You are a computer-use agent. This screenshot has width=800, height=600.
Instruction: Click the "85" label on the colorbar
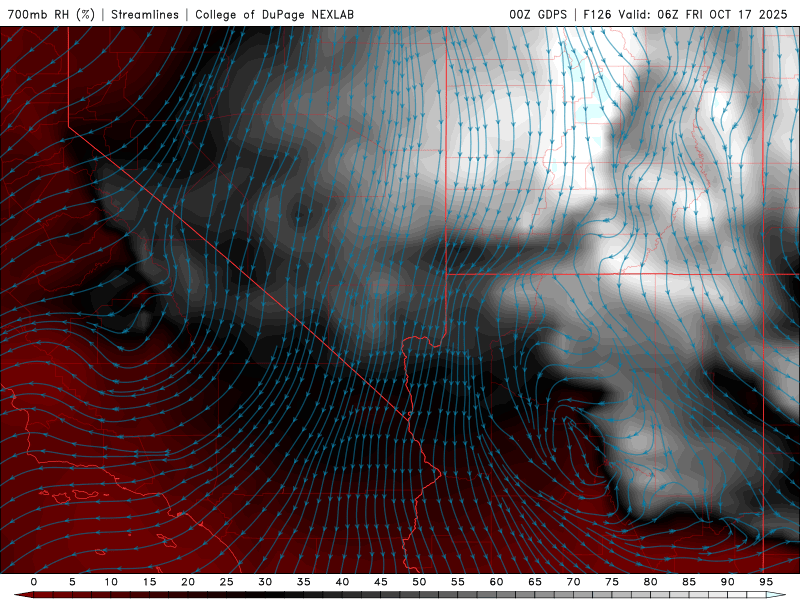coord(689,582)
